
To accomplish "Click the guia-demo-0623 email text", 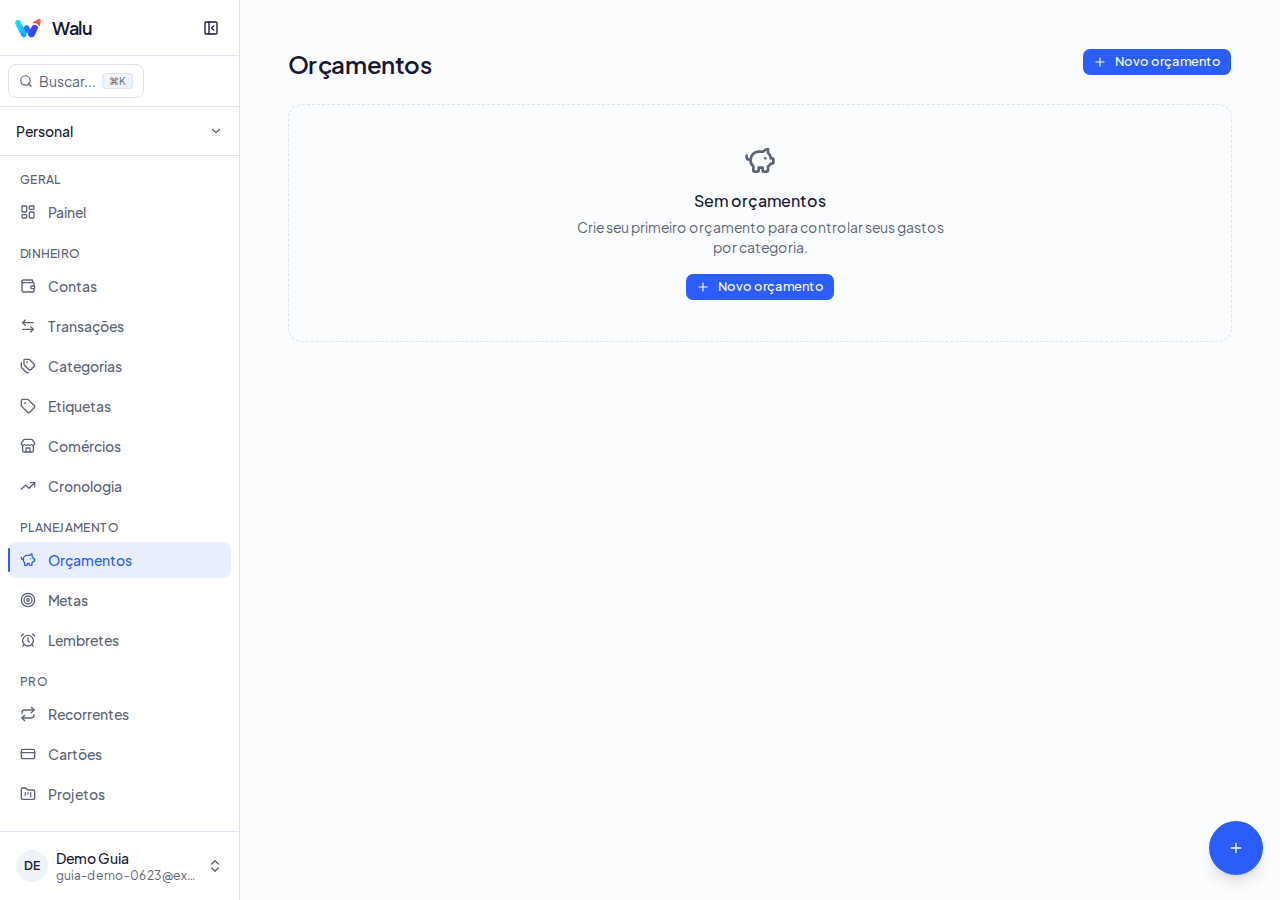I will pos(125,875).
